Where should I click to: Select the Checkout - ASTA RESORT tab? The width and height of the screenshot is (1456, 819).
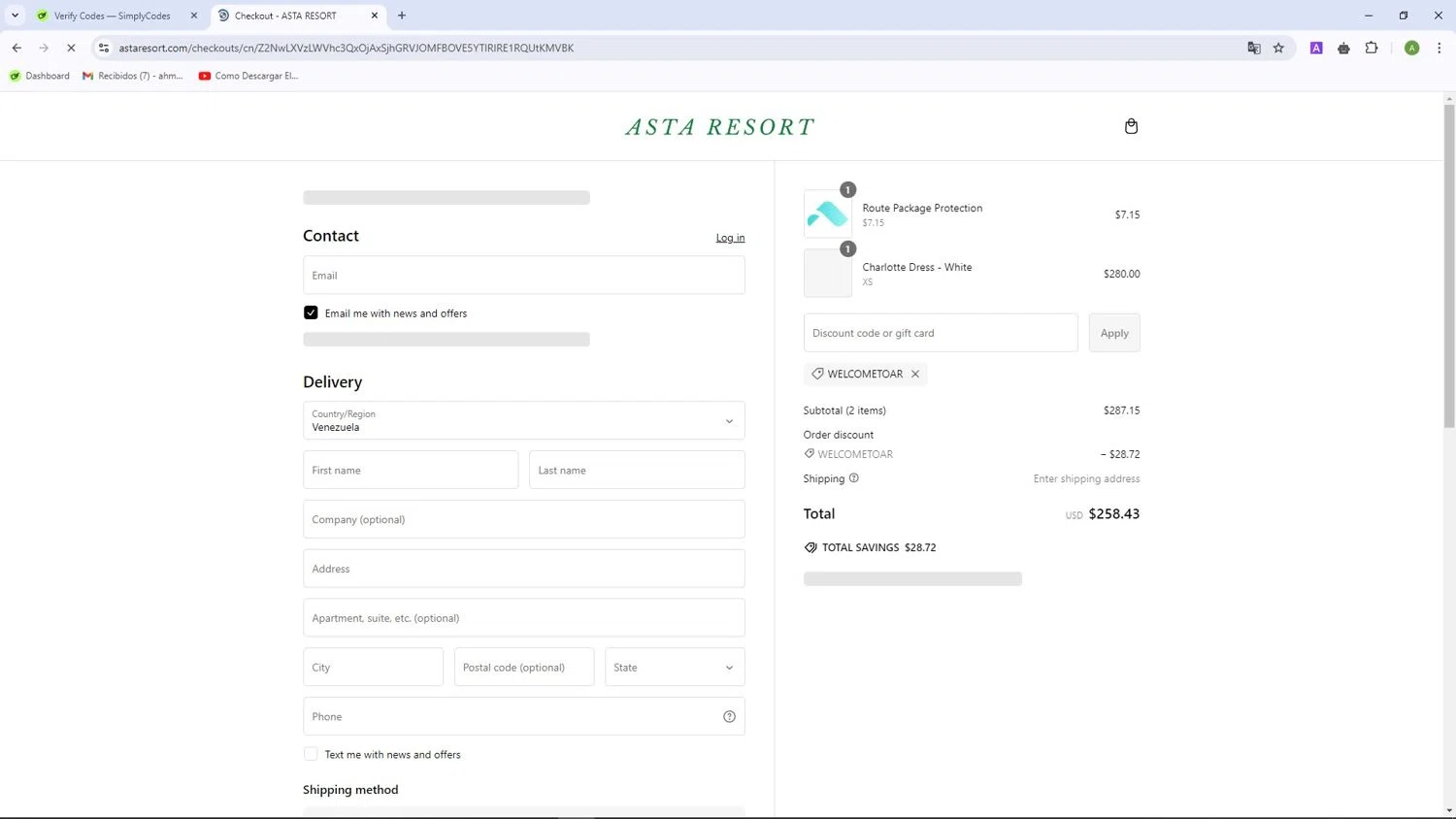(297, 16)
